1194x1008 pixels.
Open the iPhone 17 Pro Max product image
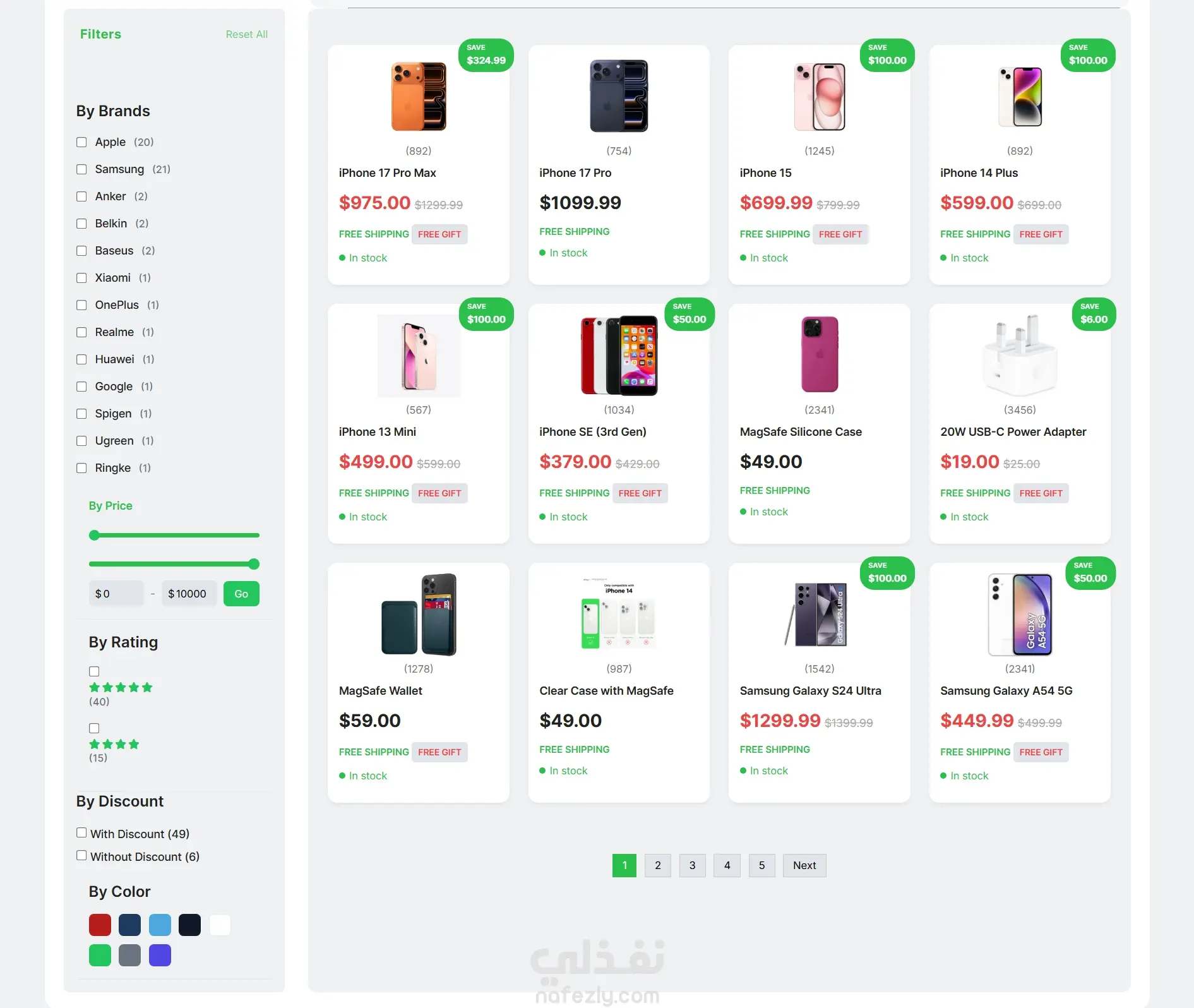point(419,97)
